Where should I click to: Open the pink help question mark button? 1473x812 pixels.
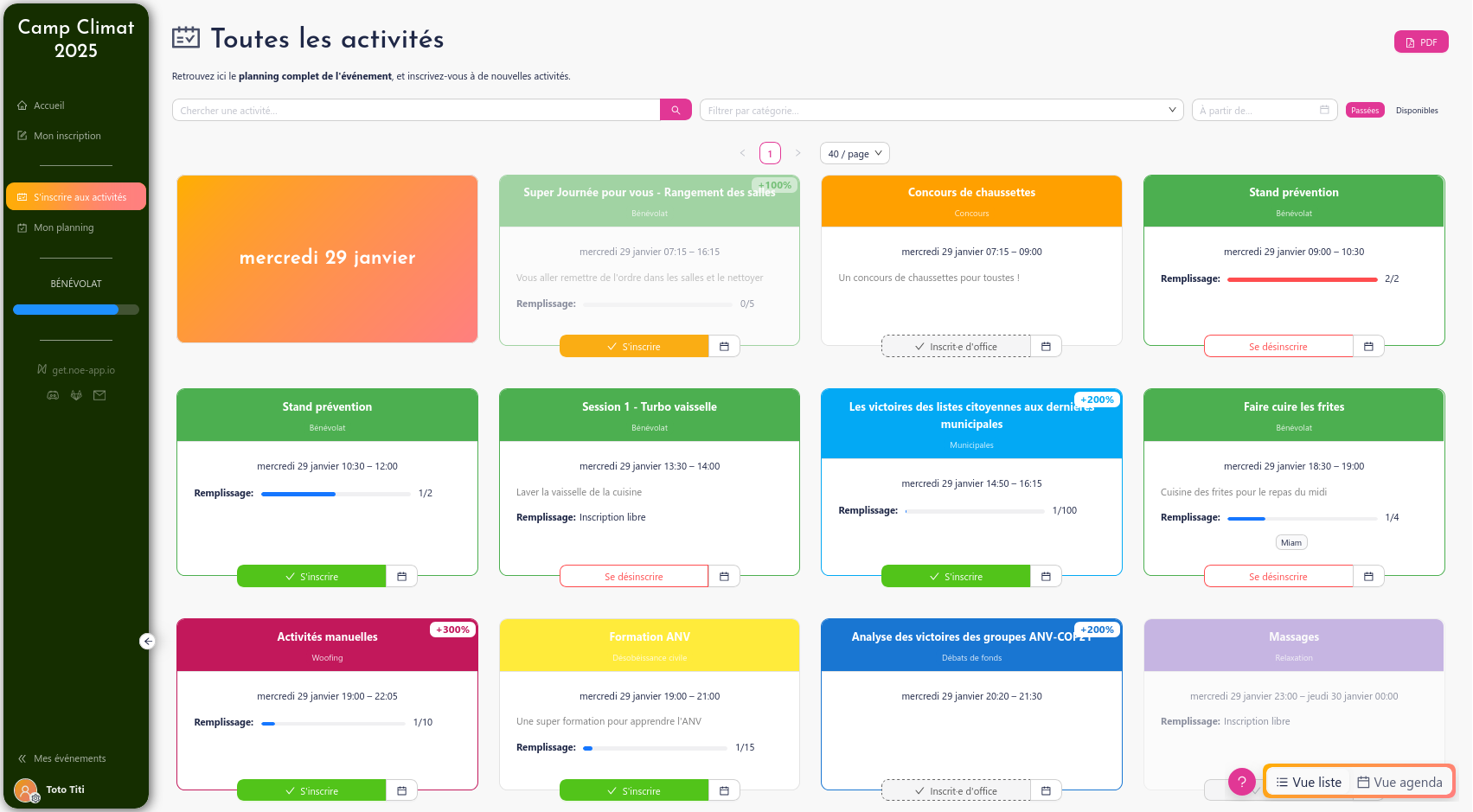[x=1241, y=782]
